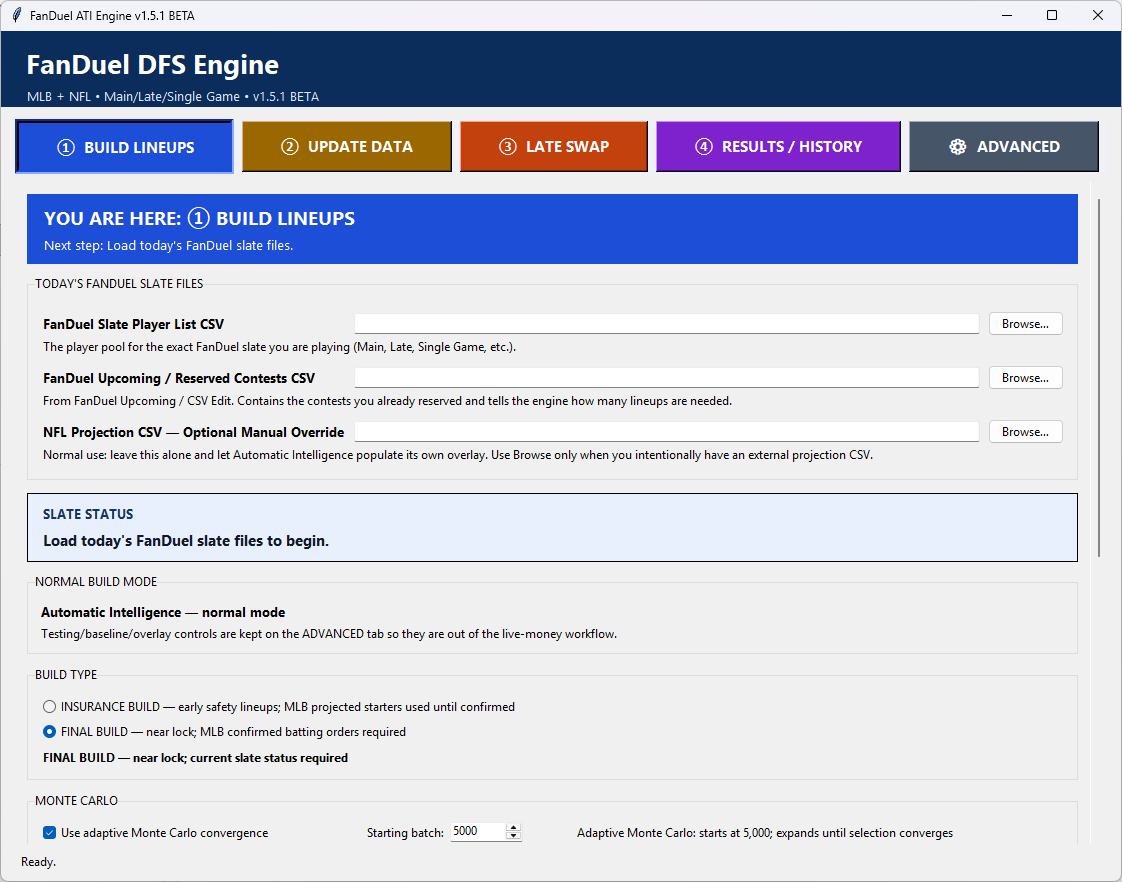Click 'YOU ARE HERE: ① BUILD LINEUPS' banner text
Image resolution: width=1122 pixels, height=882 pixels.
pos(200,218)
